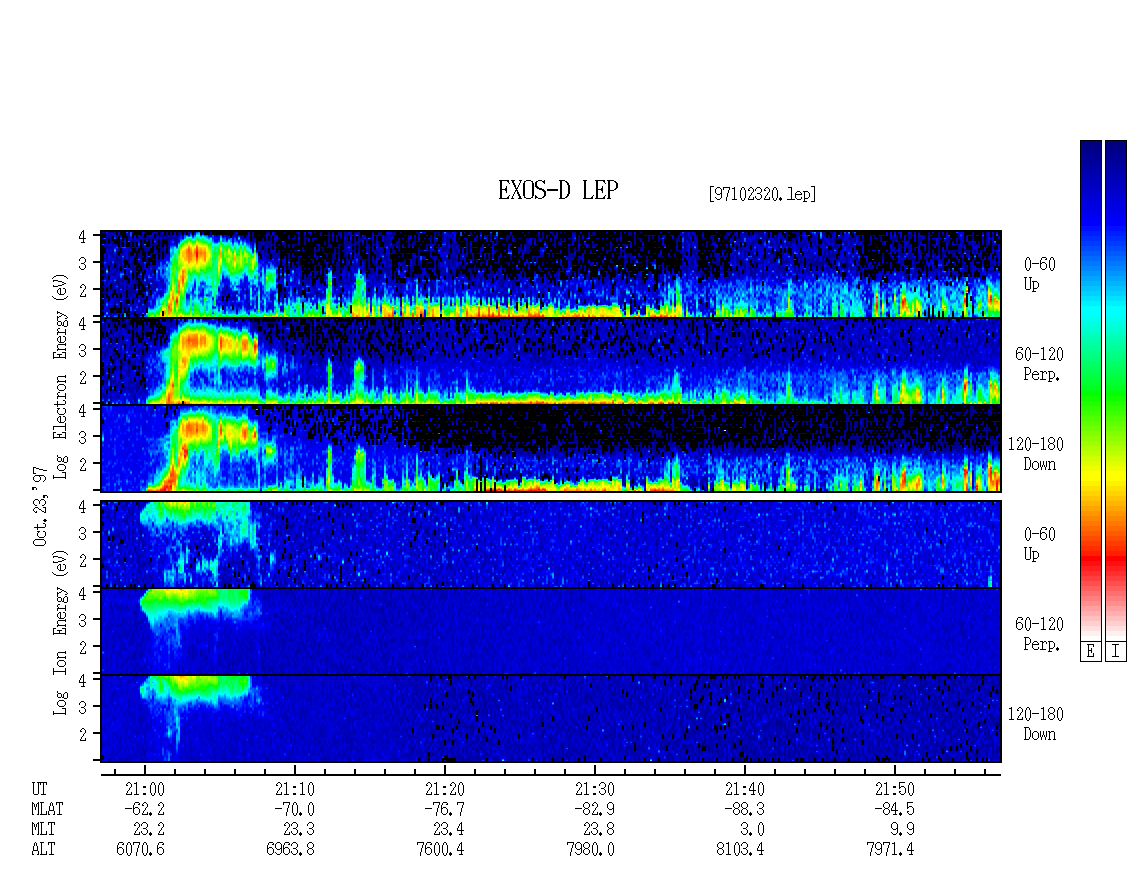Select the 0-60 Up label beside the electron panel
Viewport: 1130px width, 875px height.
coord(1039,275)
